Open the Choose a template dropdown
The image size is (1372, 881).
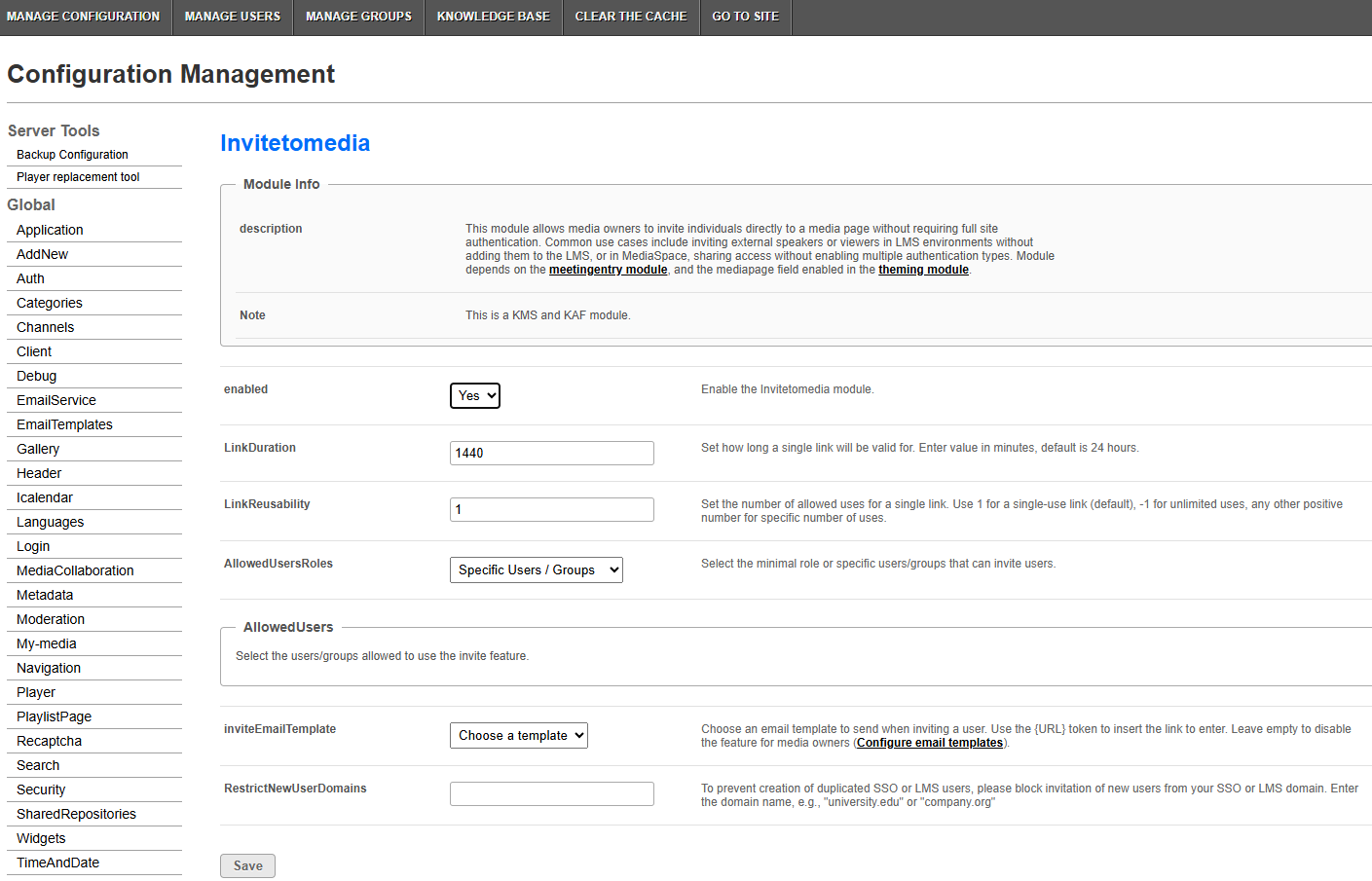(519, 735)
